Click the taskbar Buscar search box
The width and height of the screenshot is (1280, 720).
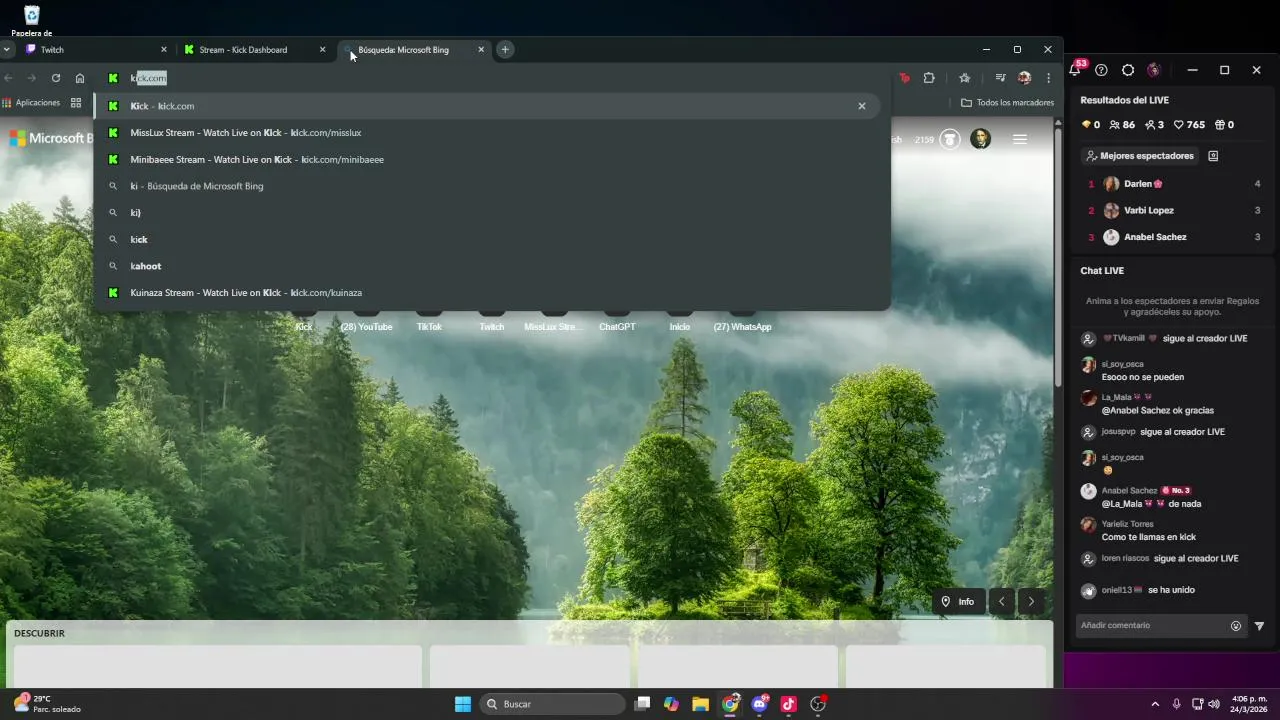[552, 704]
